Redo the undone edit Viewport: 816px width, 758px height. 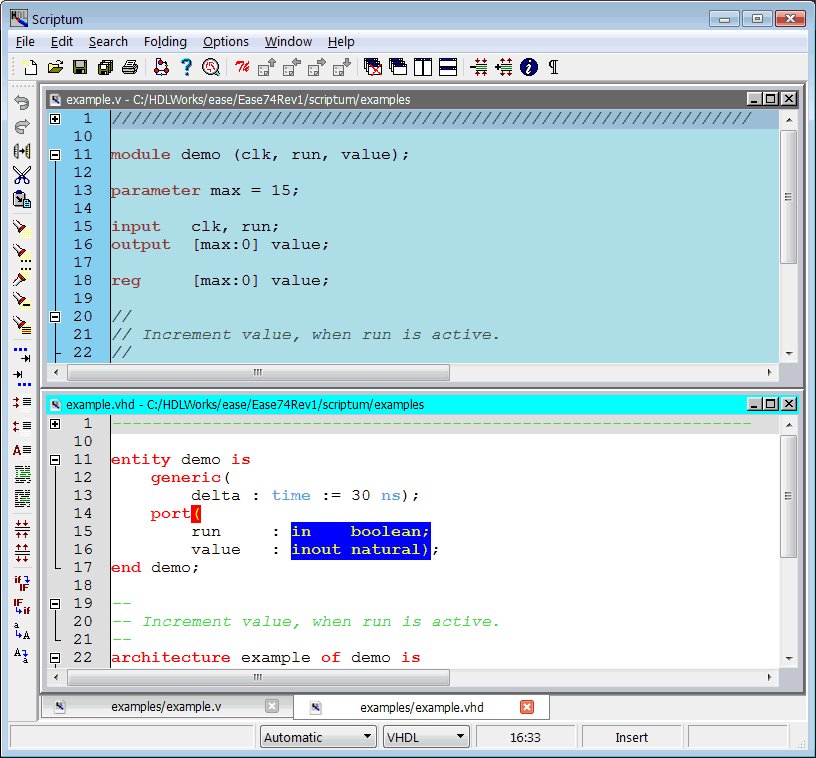coord(20,124)
